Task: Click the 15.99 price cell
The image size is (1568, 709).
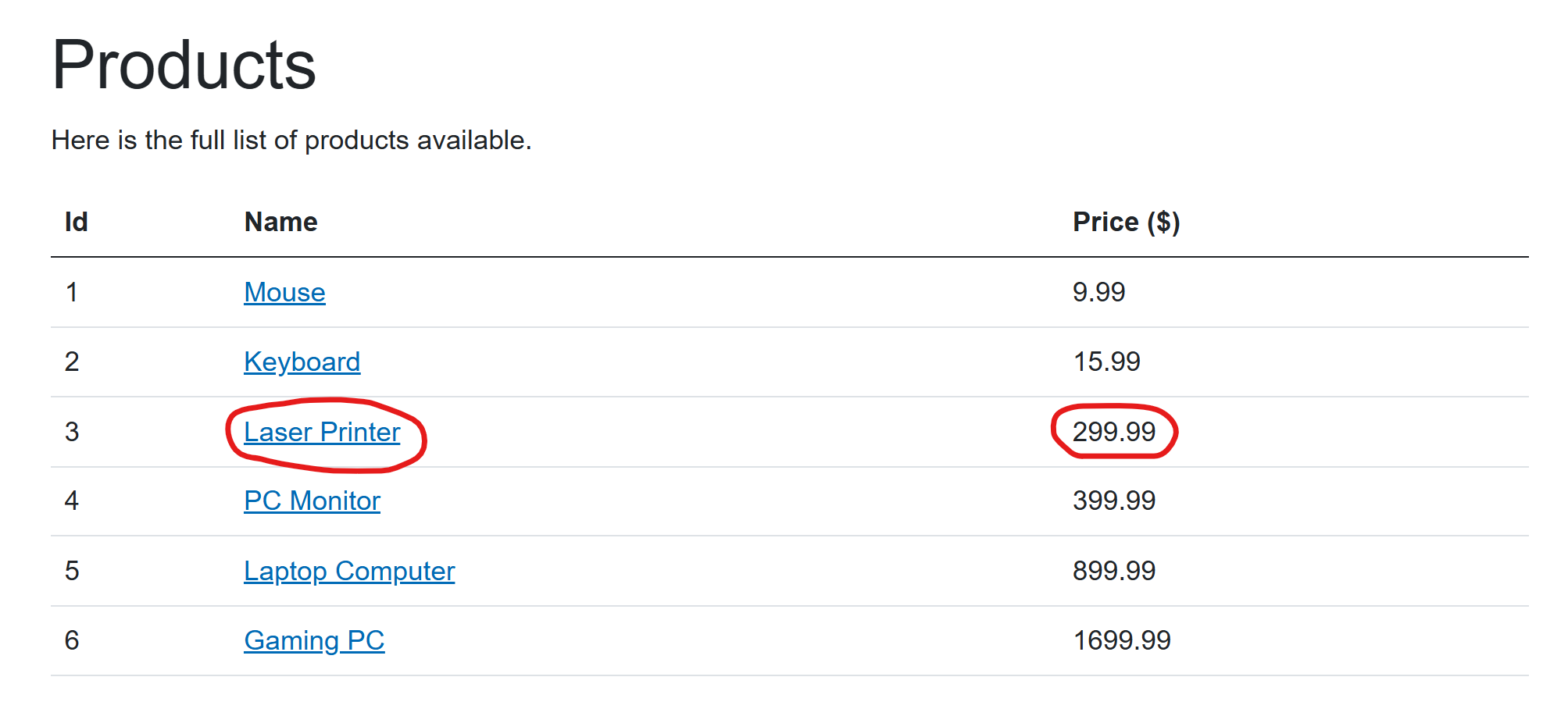Action: tap(1106, 362)
